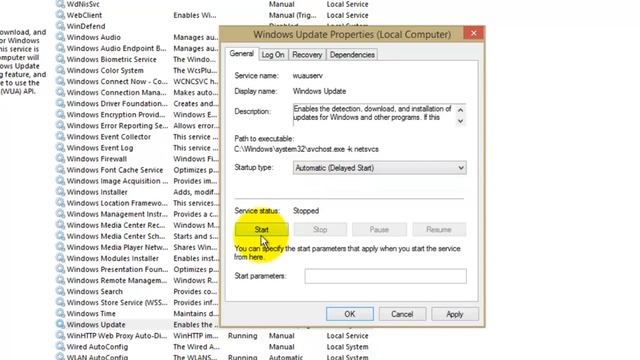Open the Log On tab
The image size is (640, 360).
(x=273, y=55)
